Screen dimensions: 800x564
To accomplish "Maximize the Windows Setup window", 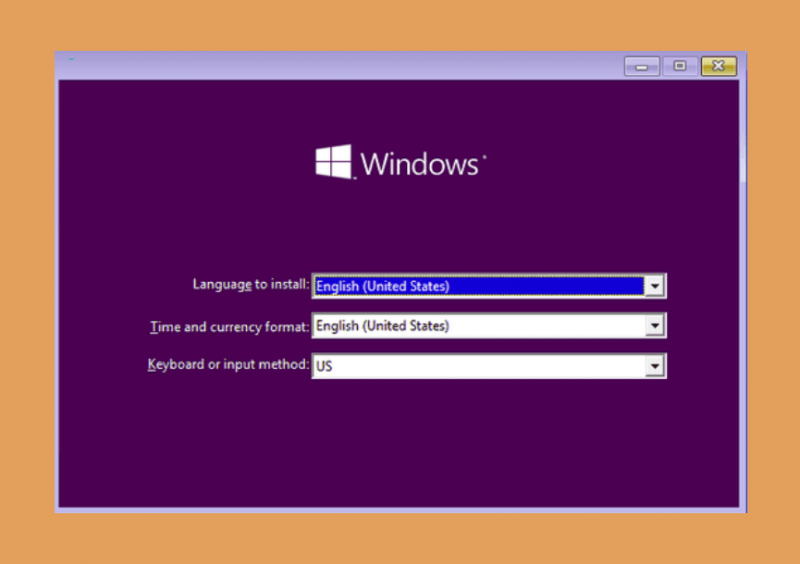I will (x=680, y=66).
